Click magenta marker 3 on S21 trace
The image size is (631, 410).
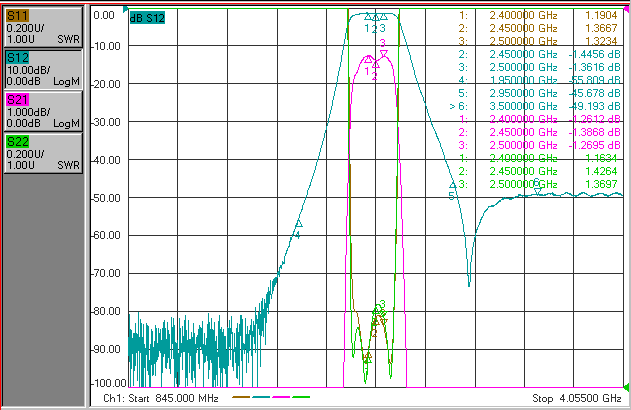[x=384, y=53]
